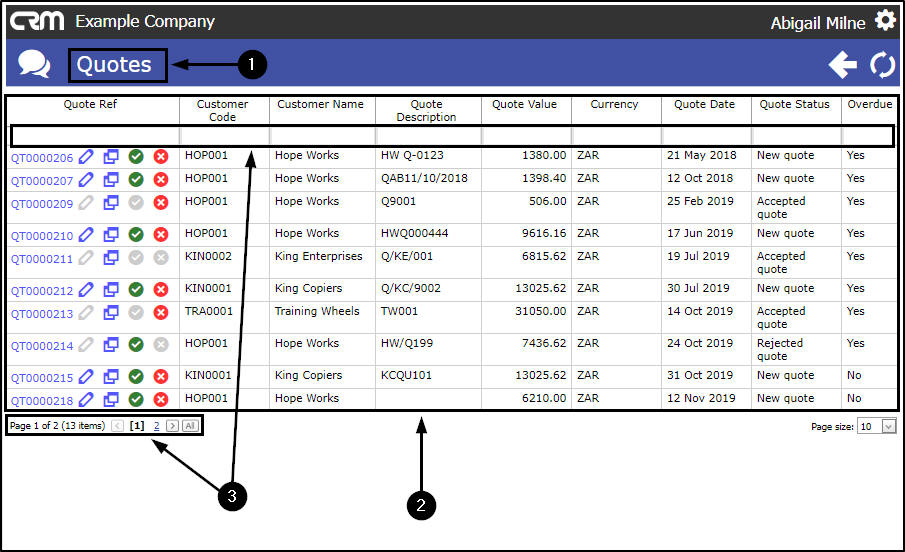Click the back arrow icon in header
The image size is (905, 552).
click(843, 64)
